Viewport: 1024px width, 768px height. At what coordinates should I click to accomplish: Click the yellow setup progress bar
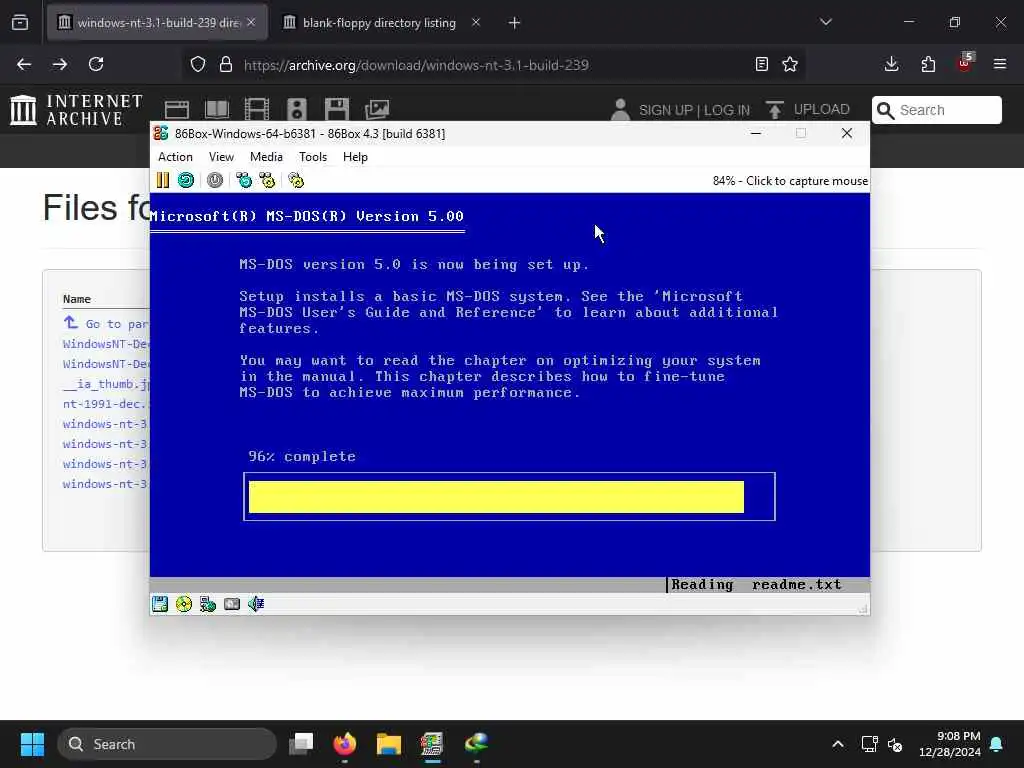pyautogui.click(x=496, y=497)
